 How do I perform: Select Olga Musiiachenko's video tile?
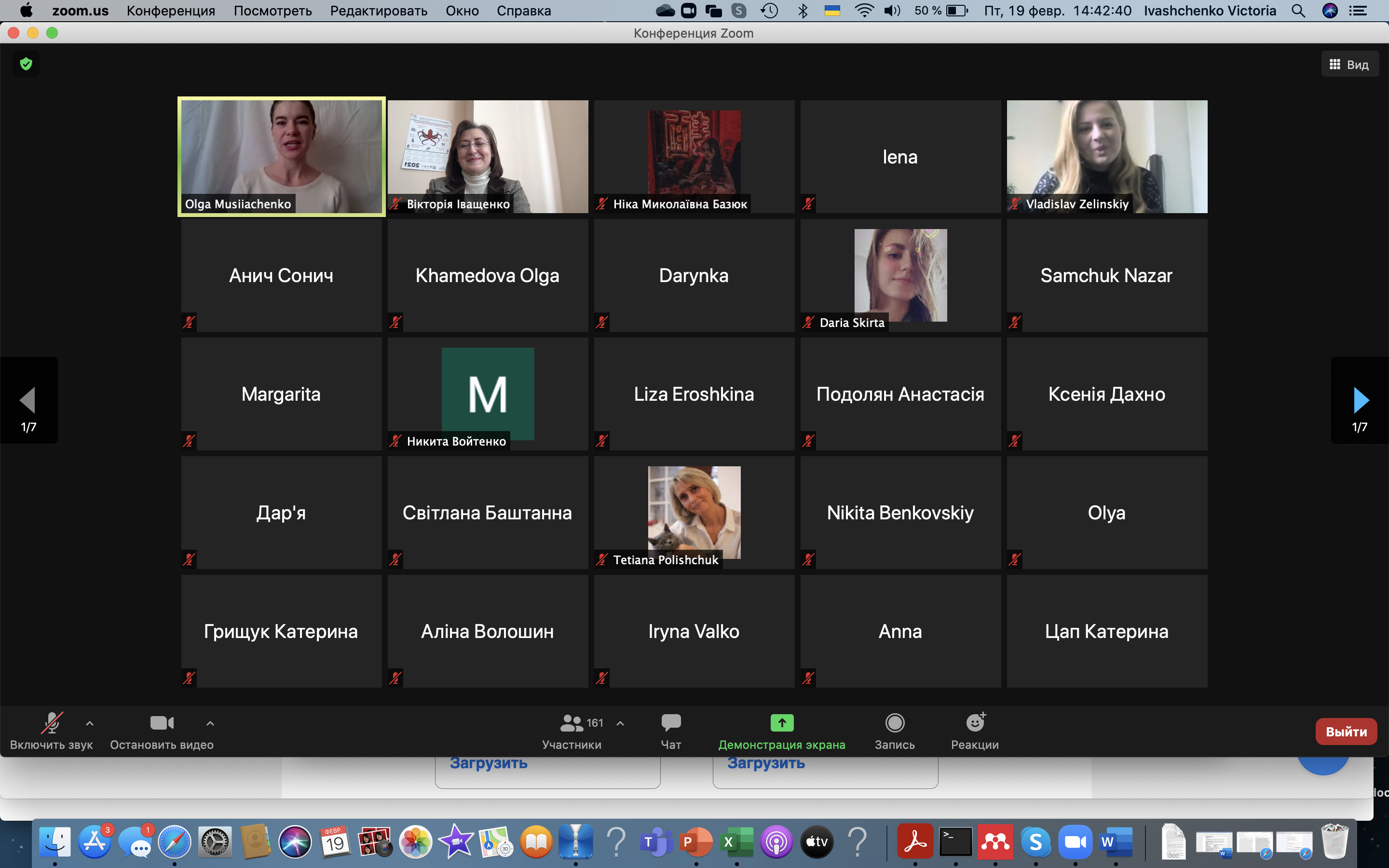pos(281,156)
